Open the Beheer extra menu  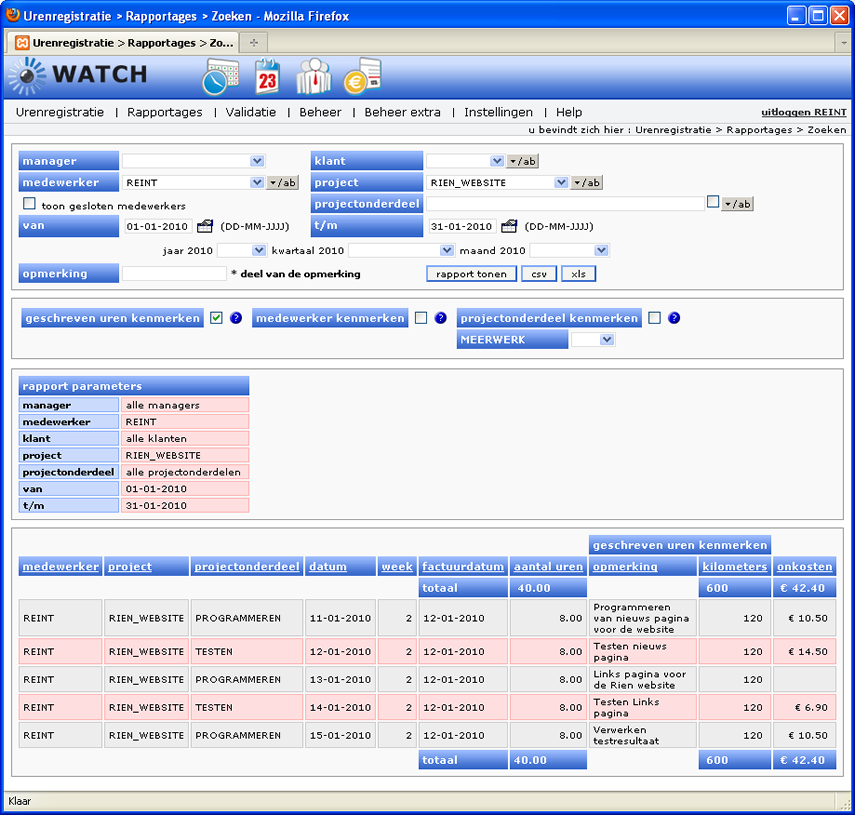(402, 112)
